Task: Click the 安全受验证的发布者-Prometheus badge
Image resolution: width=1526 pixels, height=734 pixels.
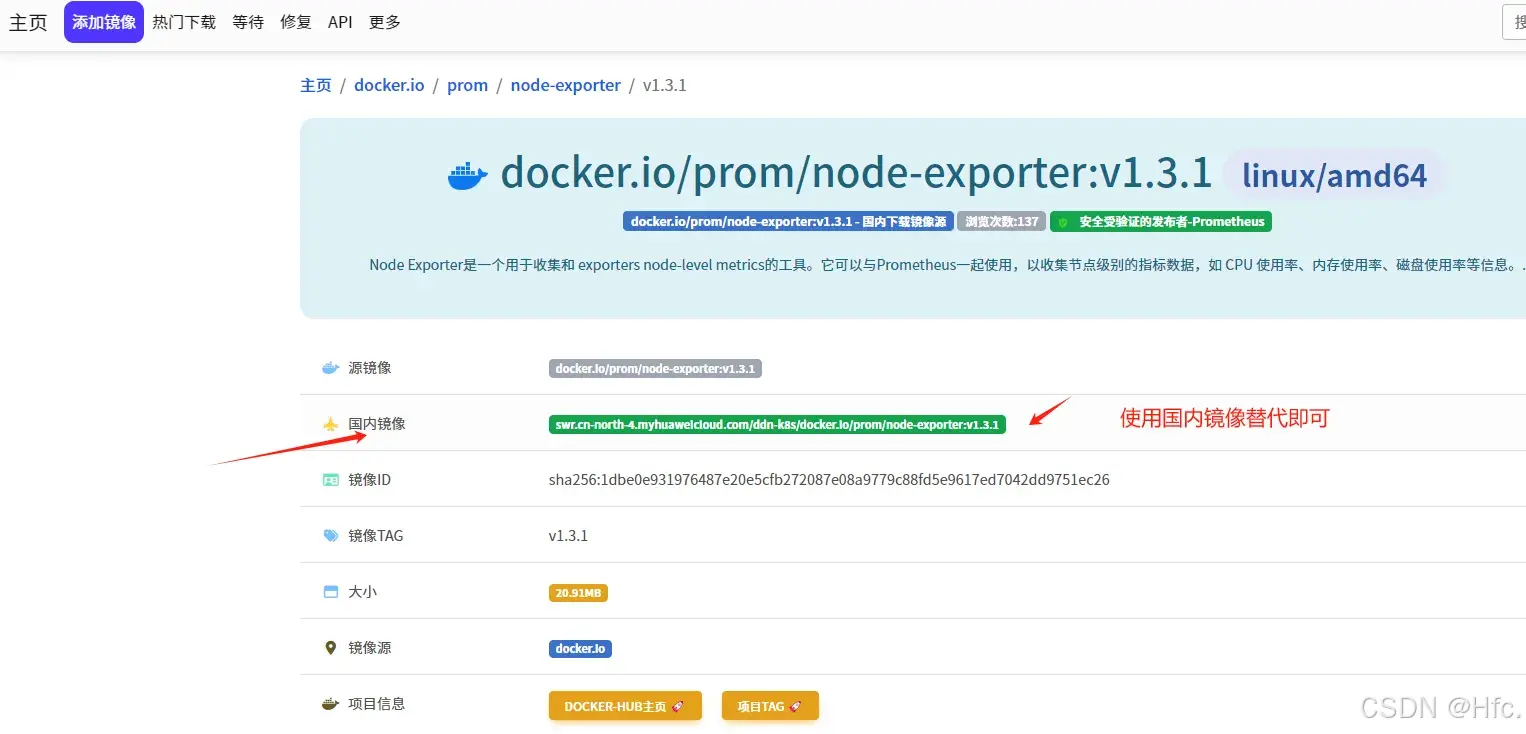Action: click(x=1160, y=222)
